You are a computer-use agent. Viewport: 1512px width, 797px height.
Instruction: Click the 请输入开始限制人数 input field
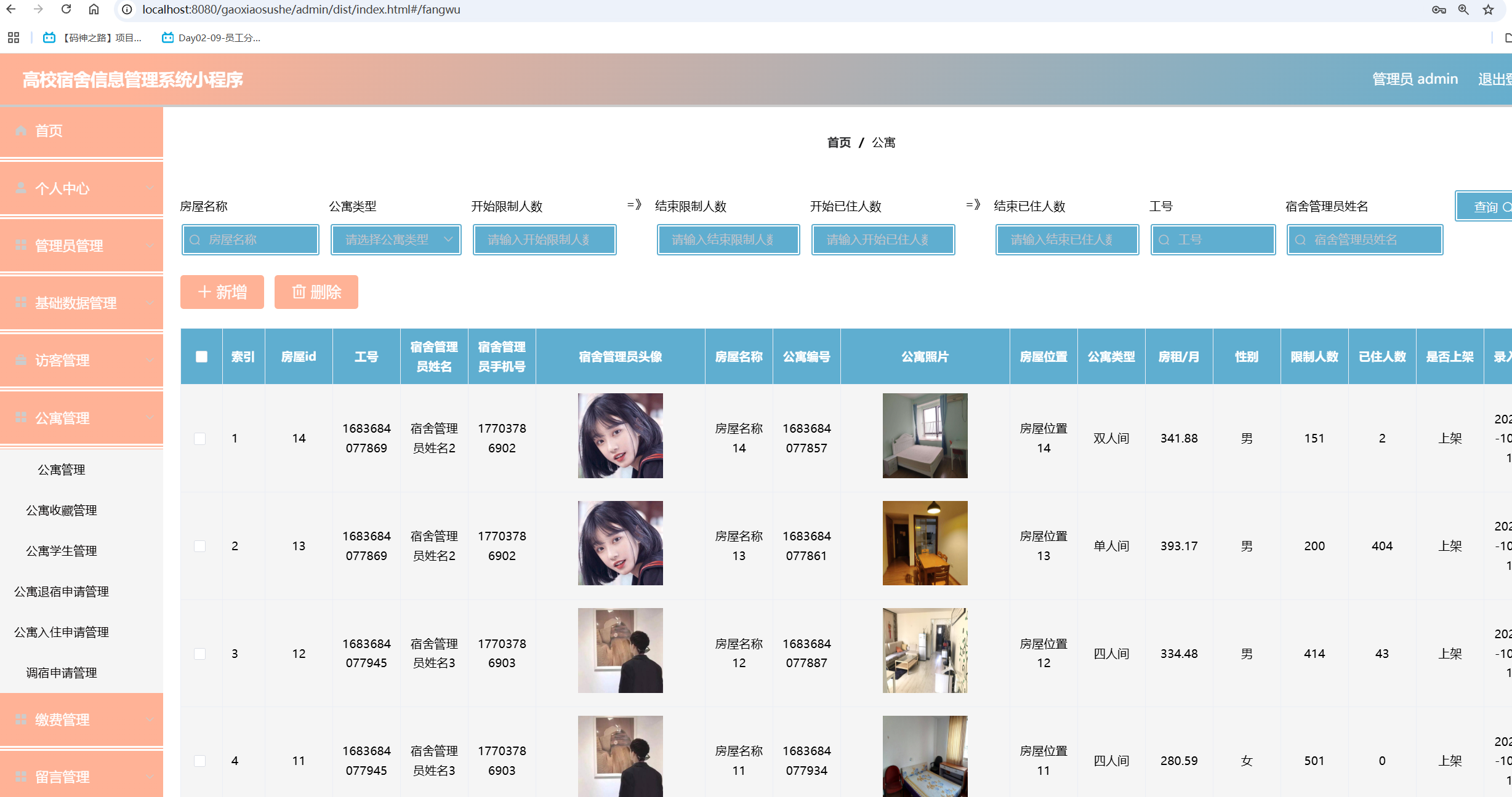[545, 240]
